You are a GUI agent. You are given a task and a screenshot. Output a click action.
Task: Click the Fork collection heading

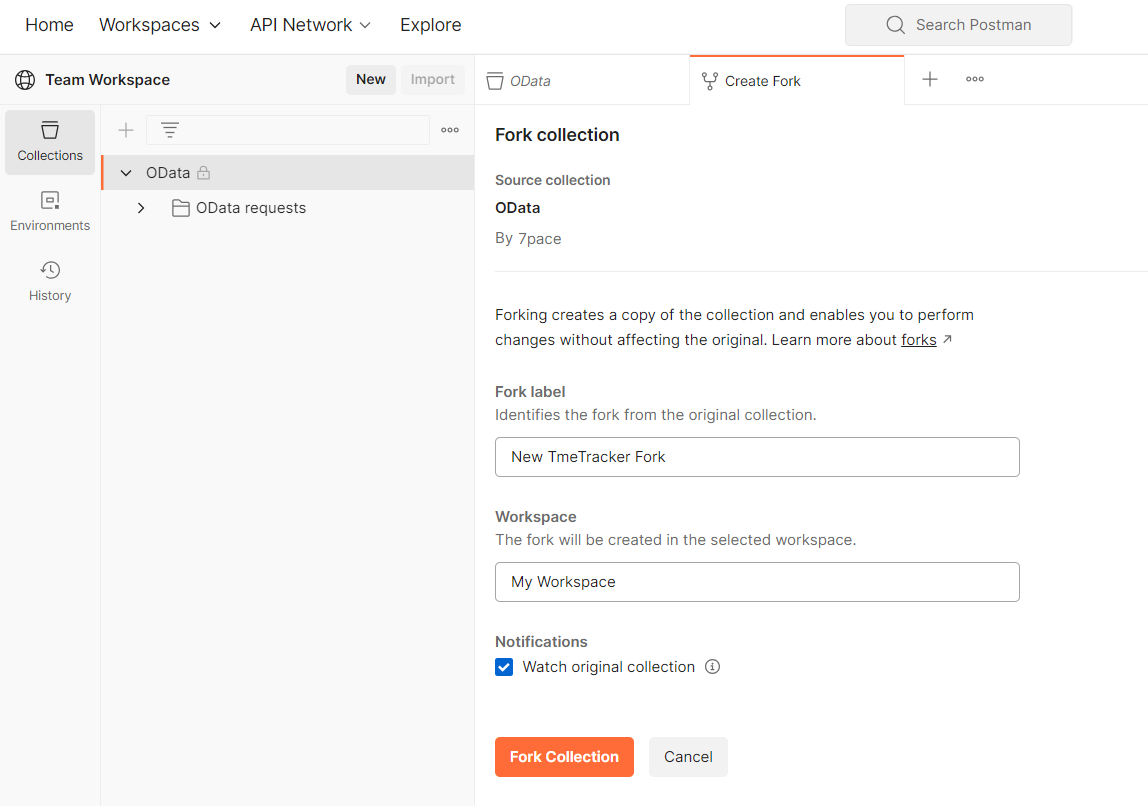tap(557, 135)
